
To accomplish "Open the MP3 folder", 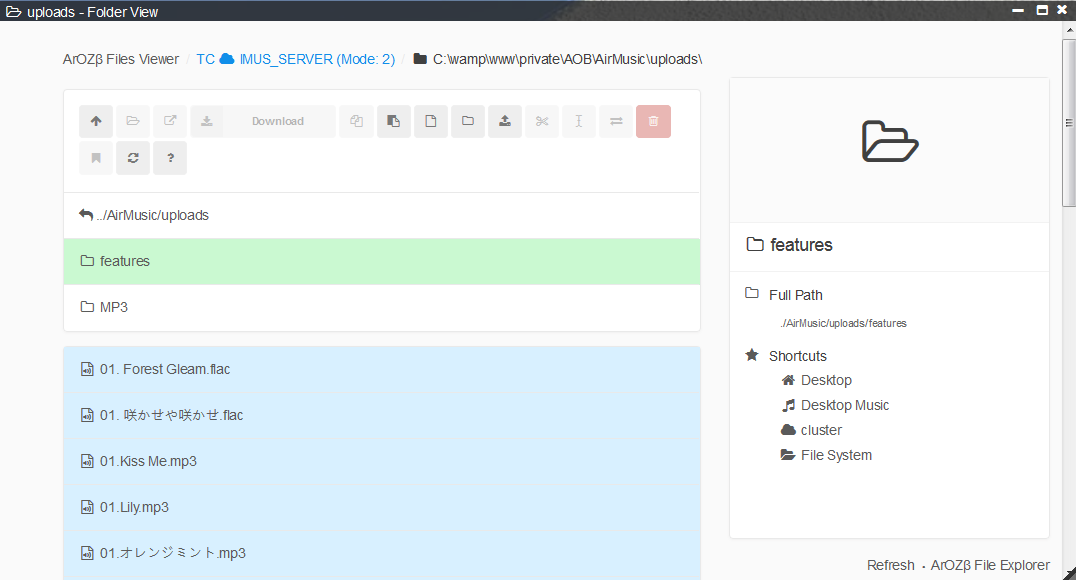I will [113, 307].
